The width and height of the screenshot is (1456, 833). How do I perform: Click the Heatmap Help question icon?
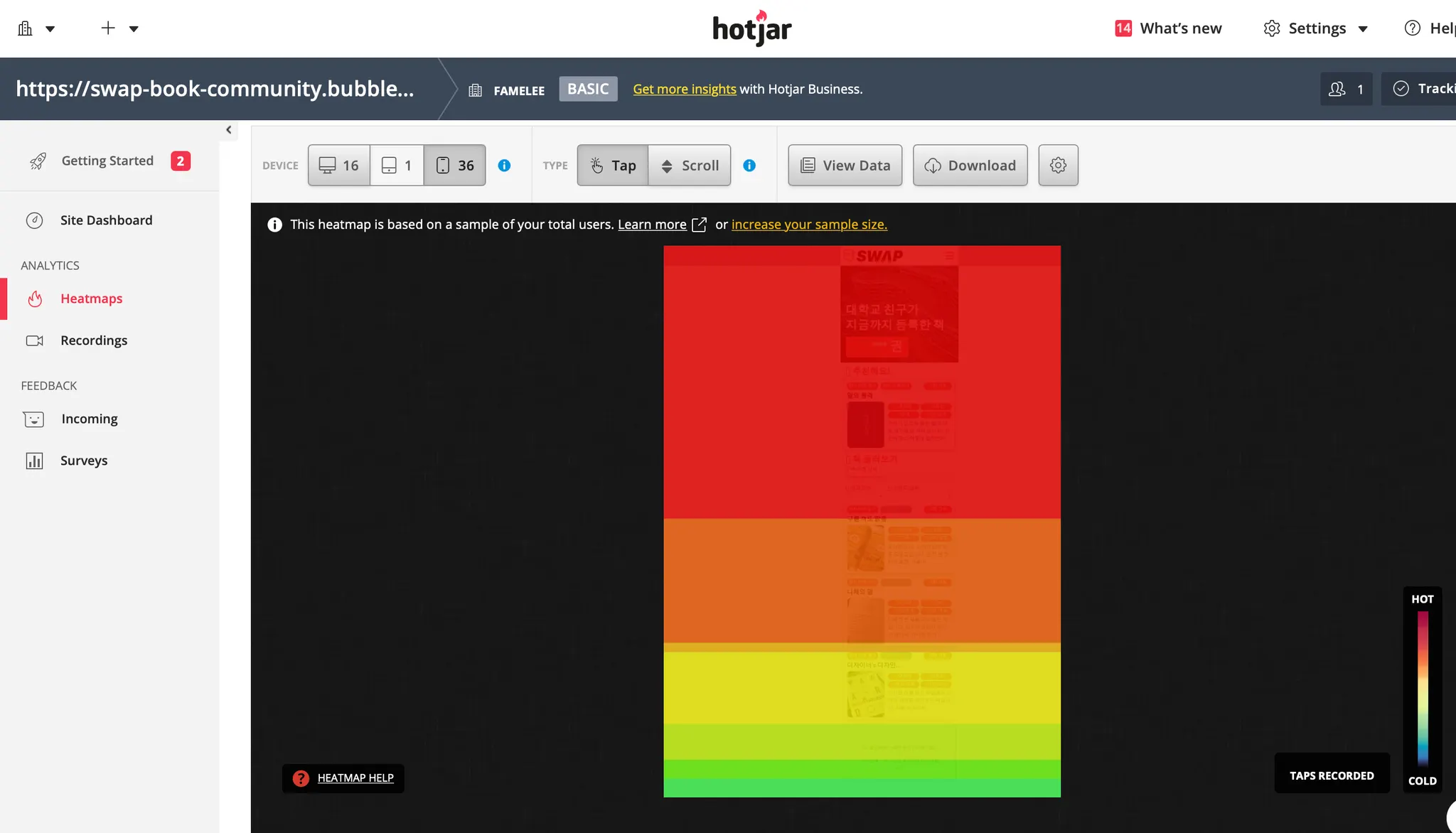point(301,778)
